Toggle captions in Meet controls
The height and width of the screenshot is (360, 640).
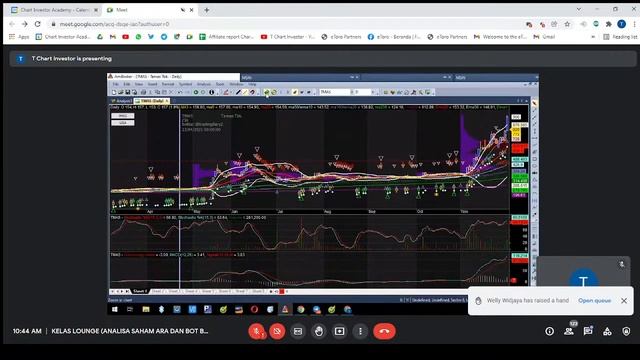point(298,331)
